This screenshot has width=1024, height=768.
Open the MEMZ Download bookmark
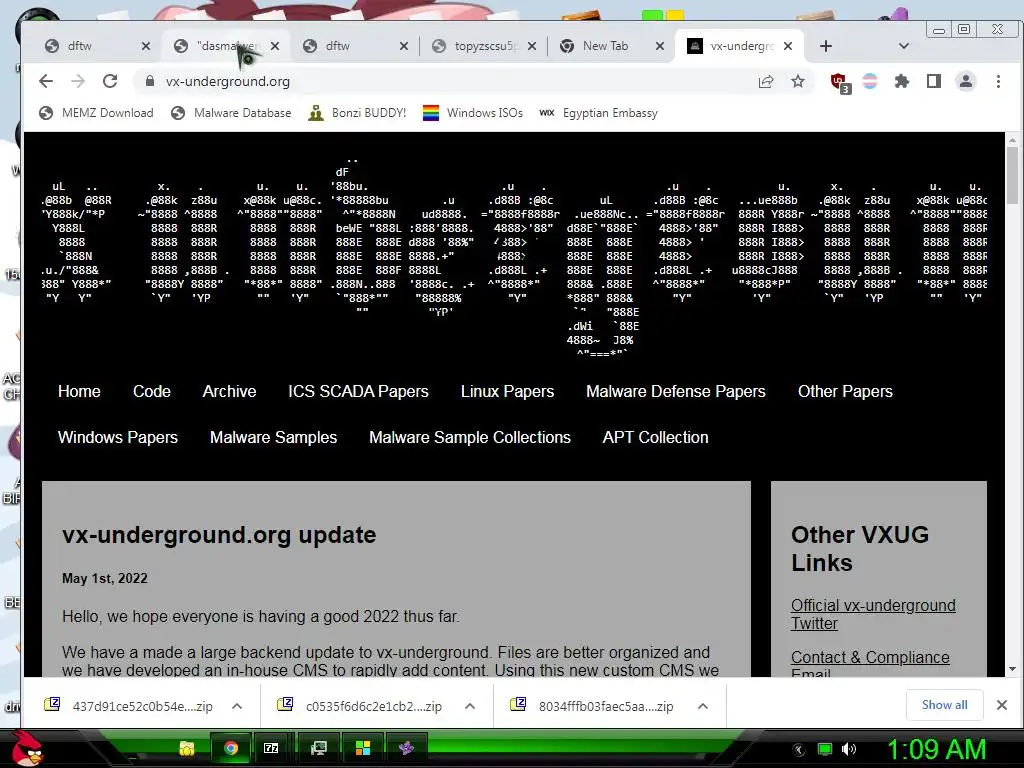click(x=96, y=113)
